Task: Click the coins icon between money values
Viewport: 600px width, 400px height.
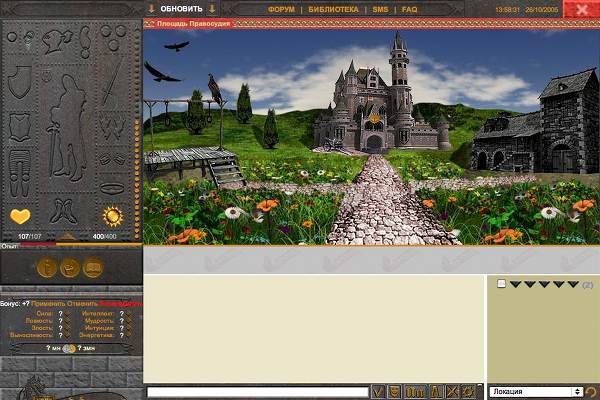Action: [x=69, y=348]
